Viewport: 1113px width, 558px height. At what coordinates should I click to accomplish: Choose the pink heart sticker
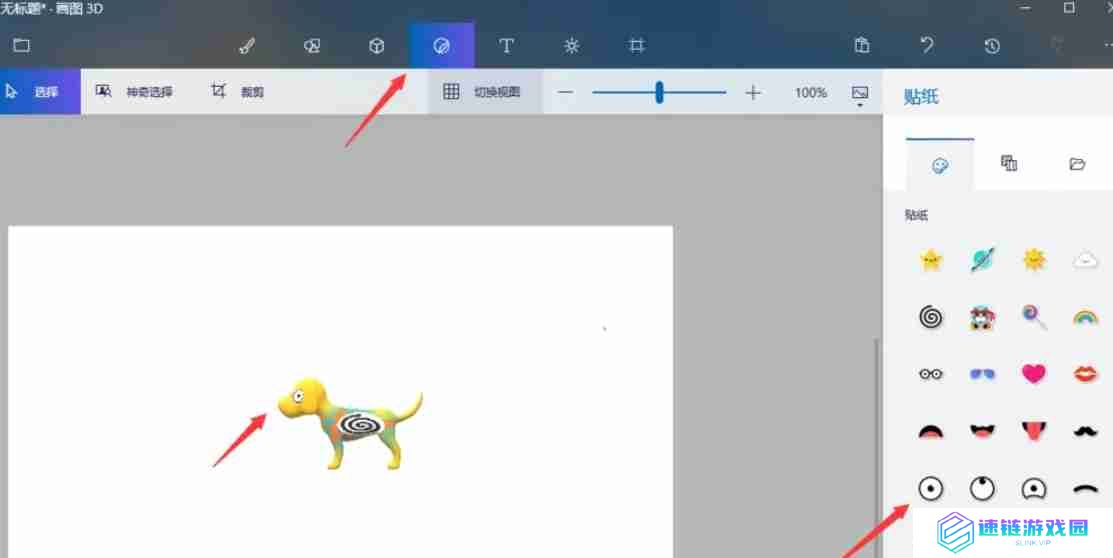pos(1034,373)
